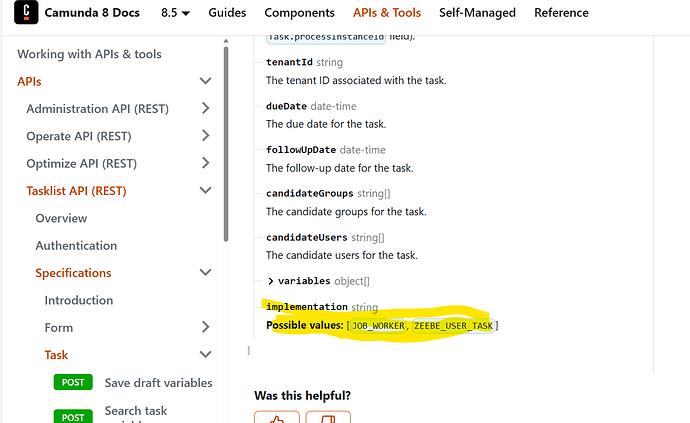Expand the variables object field

(271, 281)
